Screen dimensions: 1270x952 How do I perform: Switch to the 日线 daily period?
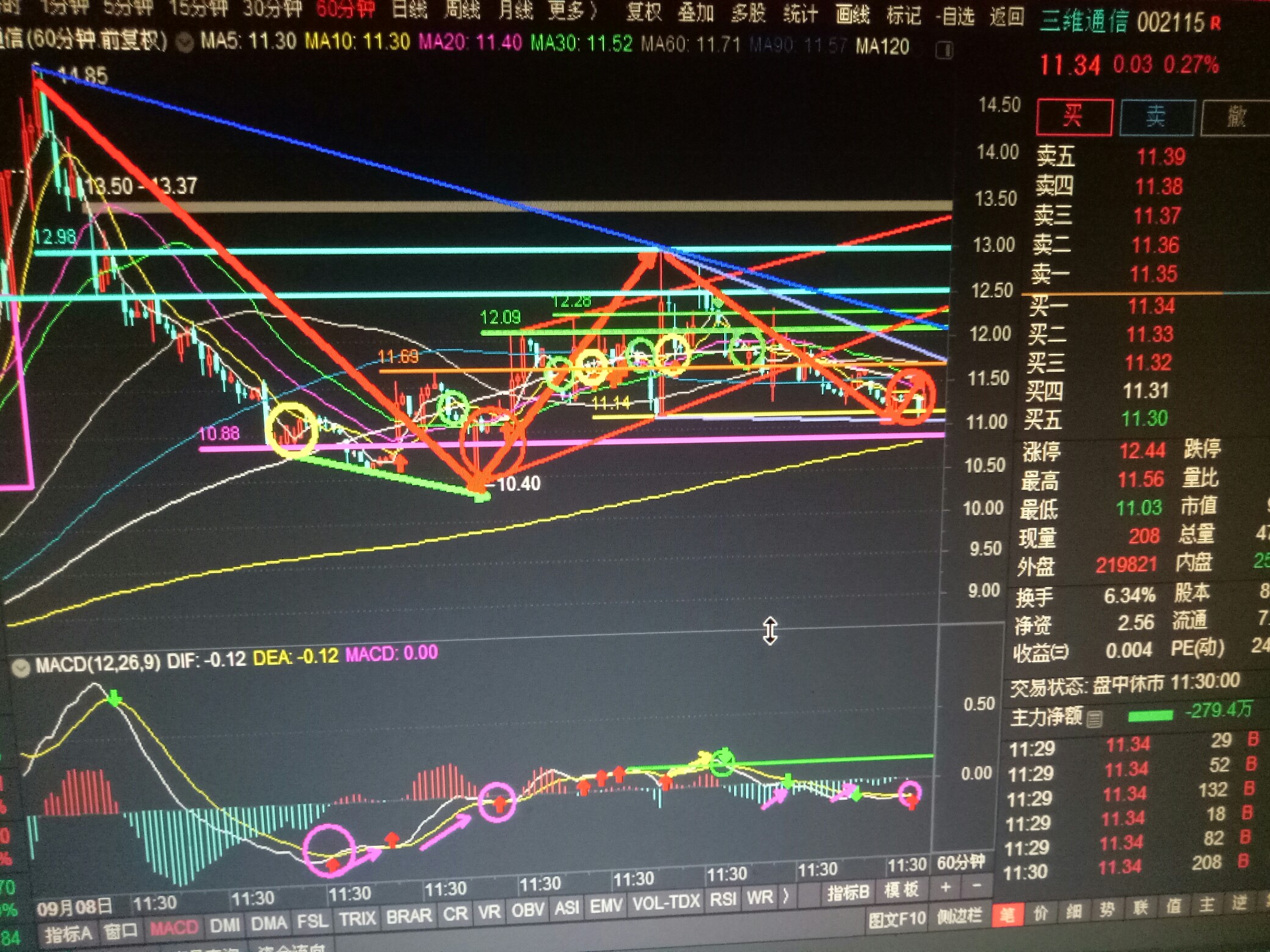pyautogui.click(x=408, y=10)
